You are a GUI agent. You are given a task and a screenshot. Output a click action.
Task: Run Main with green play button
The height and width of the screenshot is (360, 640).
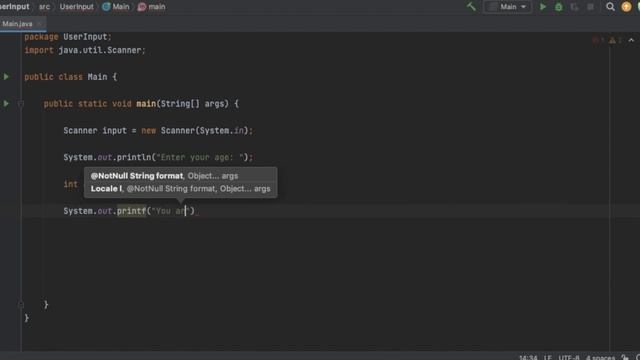click(x=543, y=7)
